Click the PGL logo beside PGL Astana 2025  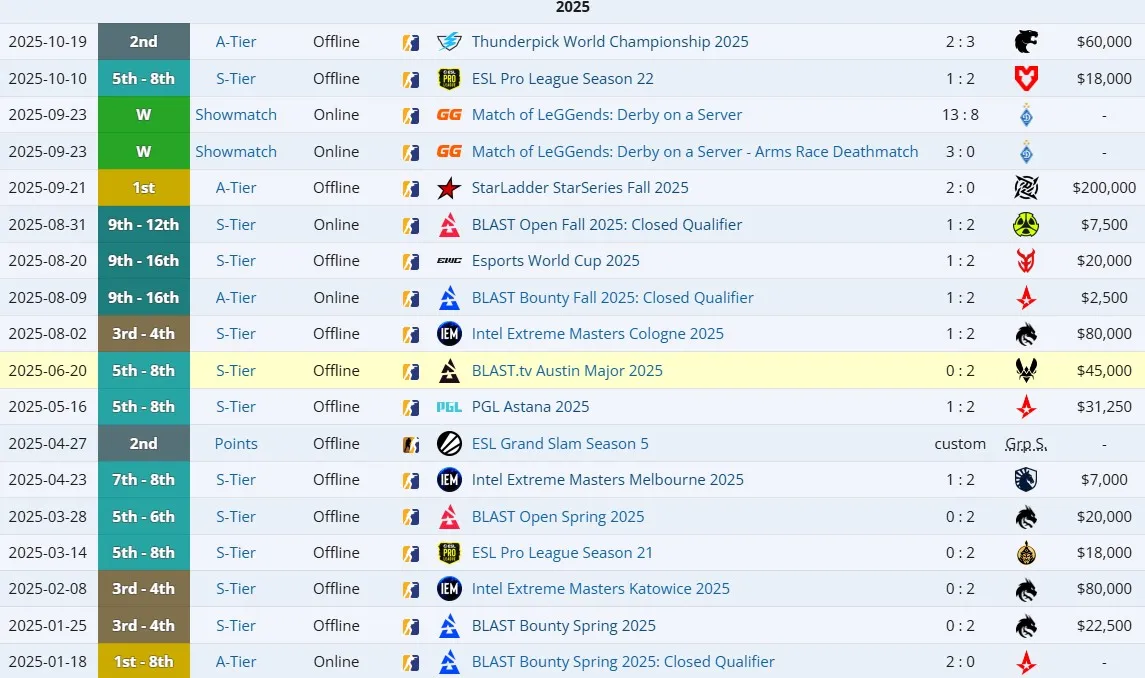pos(449,407)
